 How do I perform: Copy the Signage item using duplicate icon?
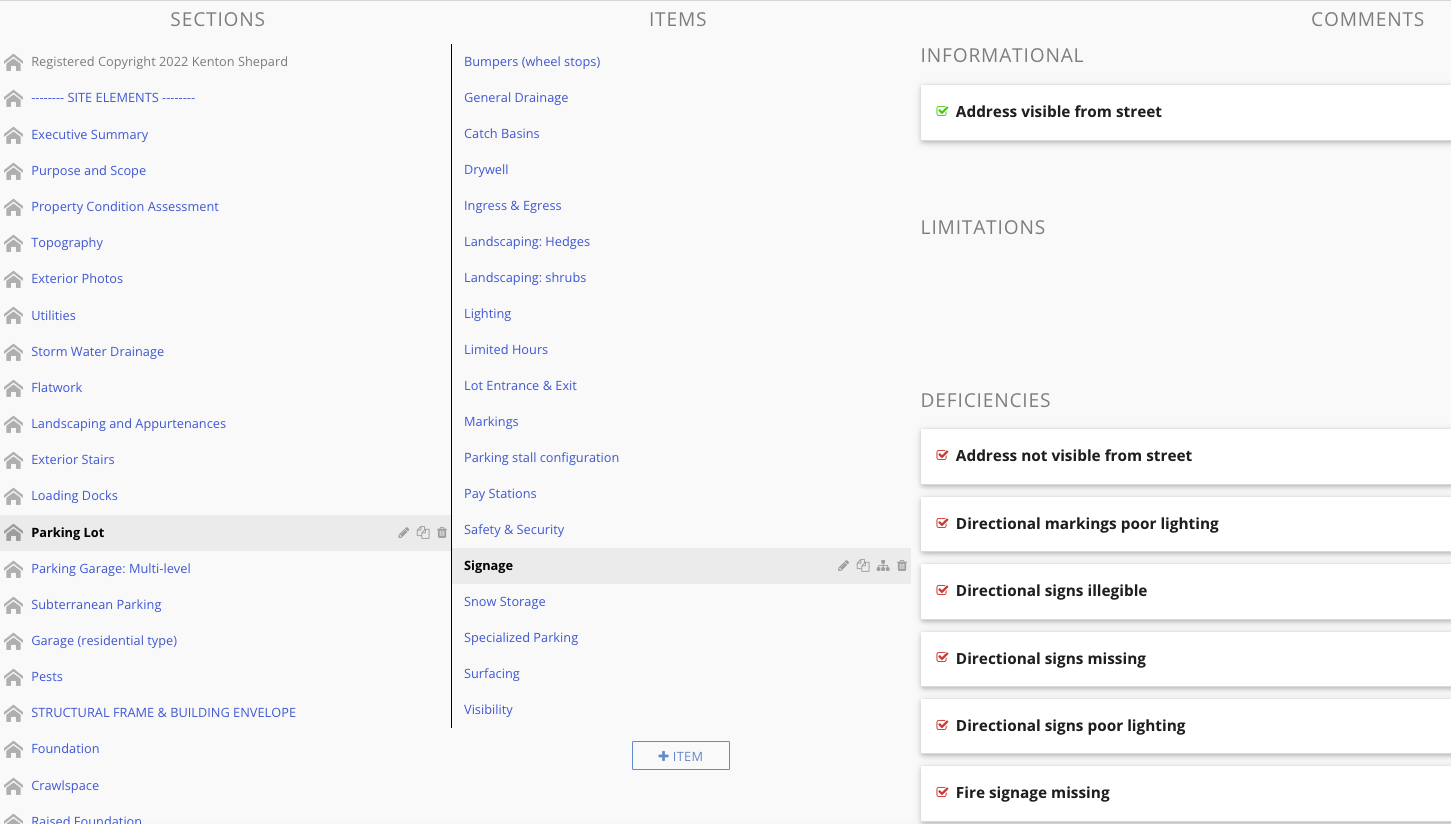click(x=863, y=566)
